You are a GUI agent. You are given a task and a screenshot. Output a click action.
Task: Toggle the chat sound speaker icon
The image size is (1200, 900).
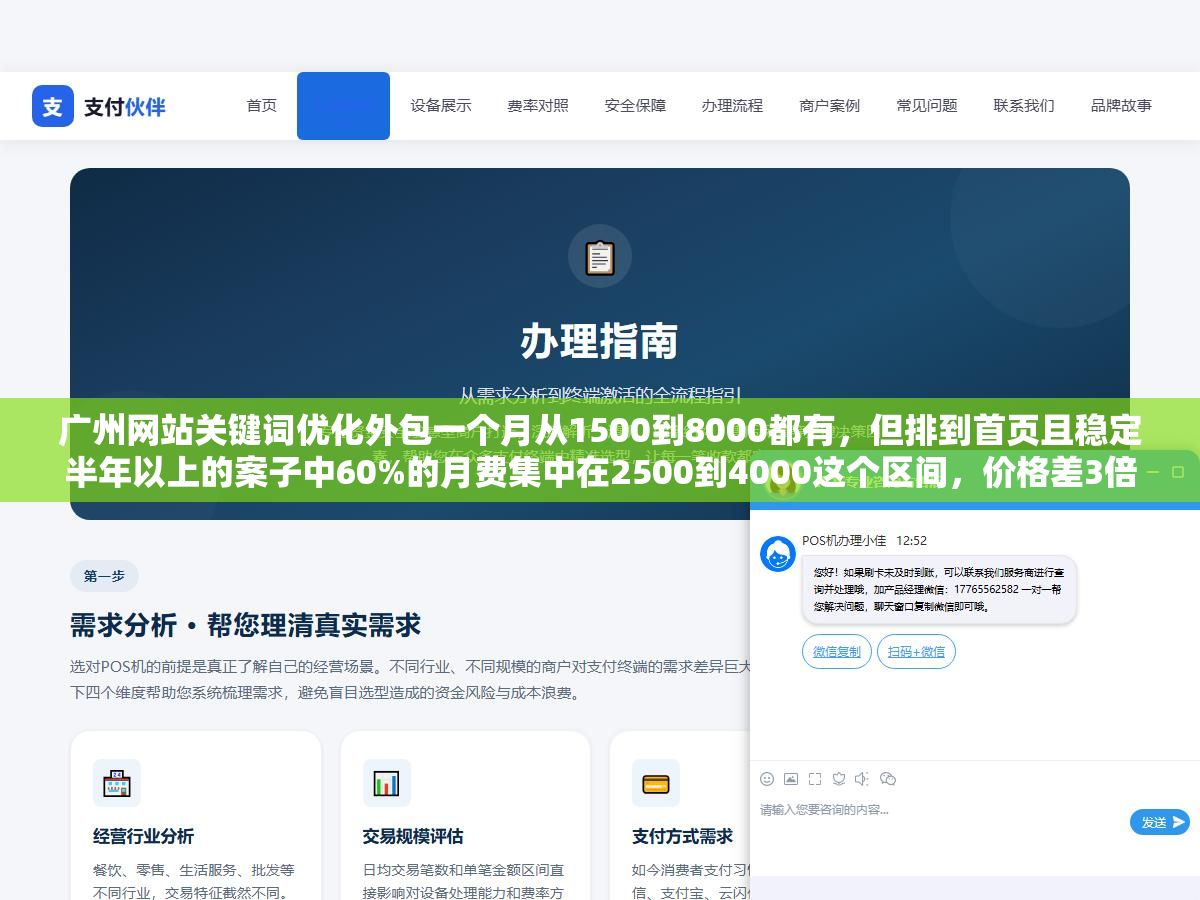click(x=863, y=778)
